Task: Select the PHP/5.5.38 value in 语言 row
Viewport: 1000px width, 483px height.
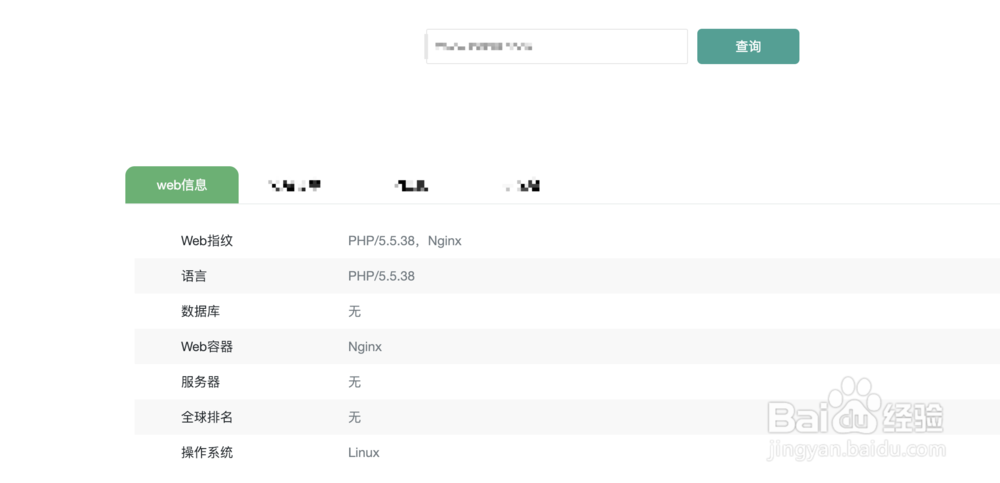Action: 381,276
